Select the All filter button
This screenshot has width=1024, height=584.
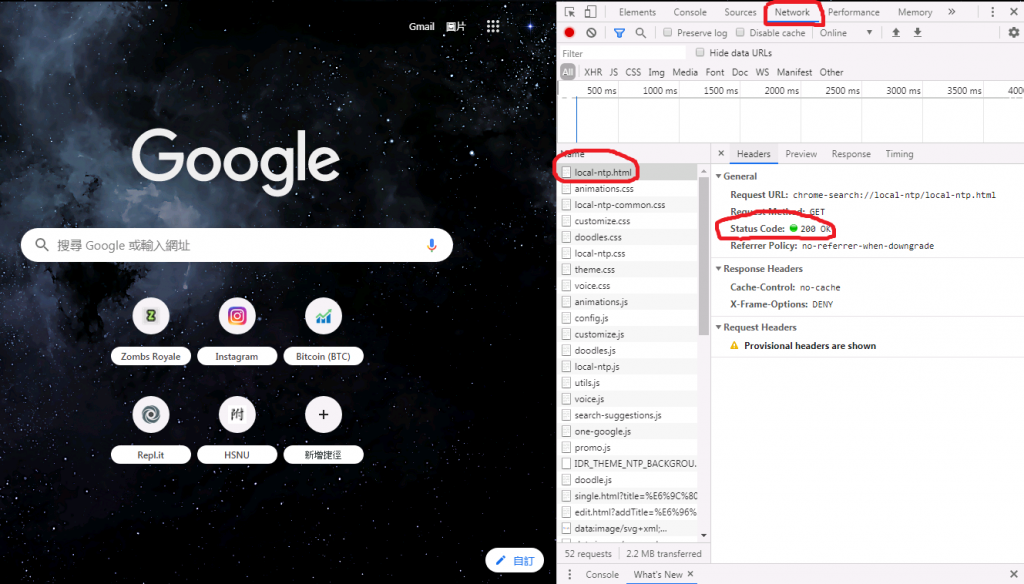tap(568, 72)
